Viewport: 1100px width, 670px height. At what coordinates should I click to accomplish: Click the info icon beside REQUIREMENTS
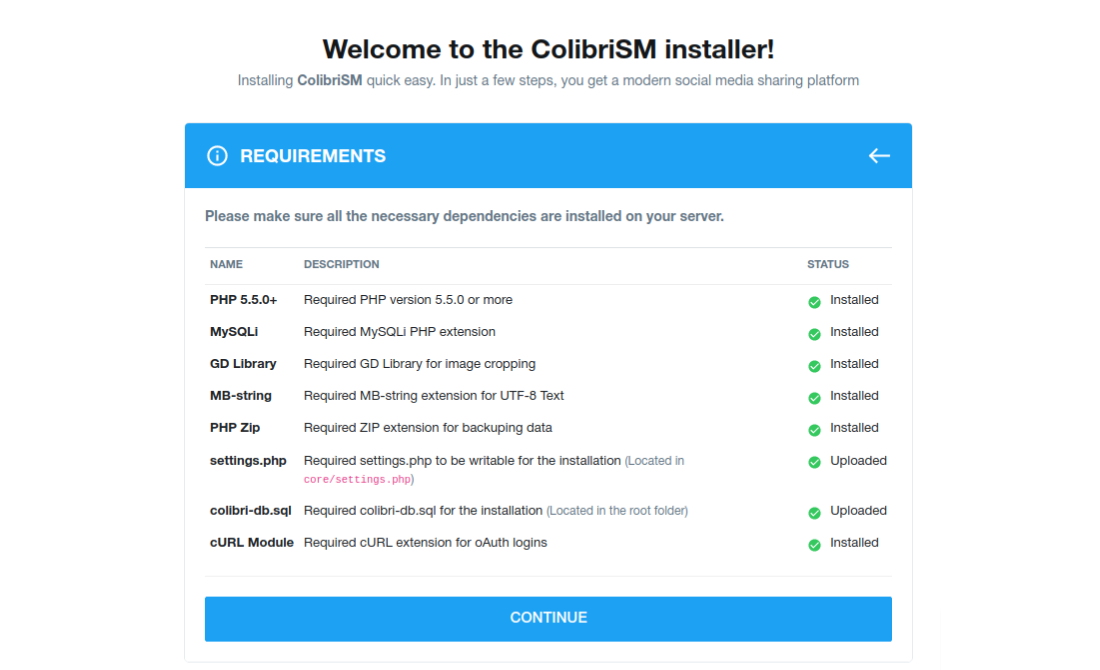tap(217, 156)
